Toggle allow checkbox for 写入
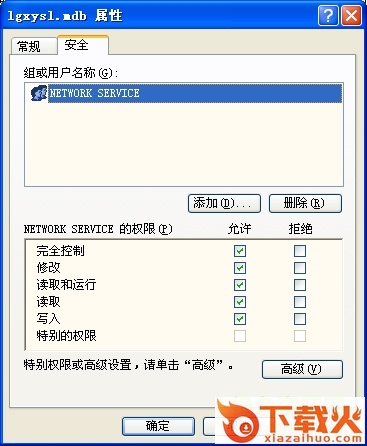The image size is (367, 446). 240,319
